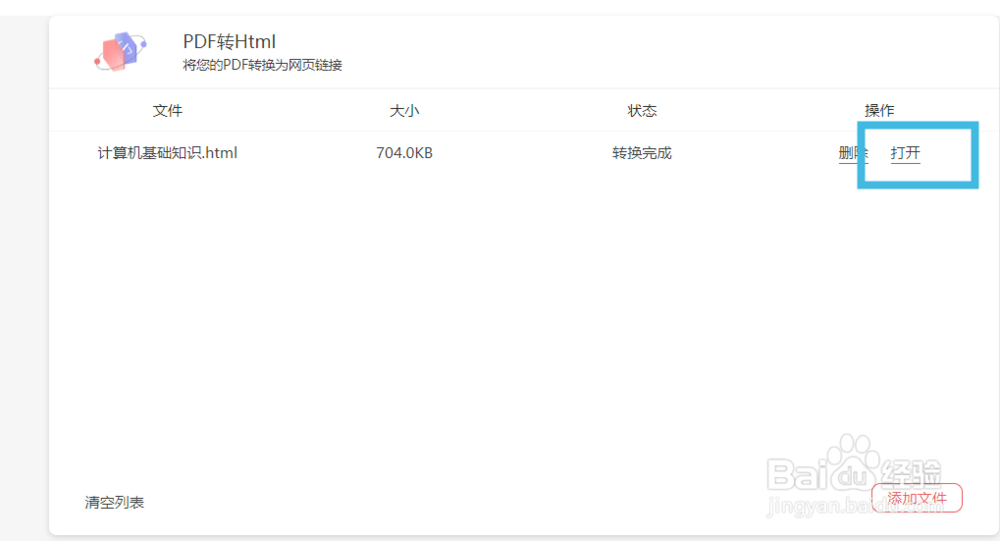Viewport: 1000px width, 541px height.
Task: Click the 状态 column header
Action: (642, 111)
